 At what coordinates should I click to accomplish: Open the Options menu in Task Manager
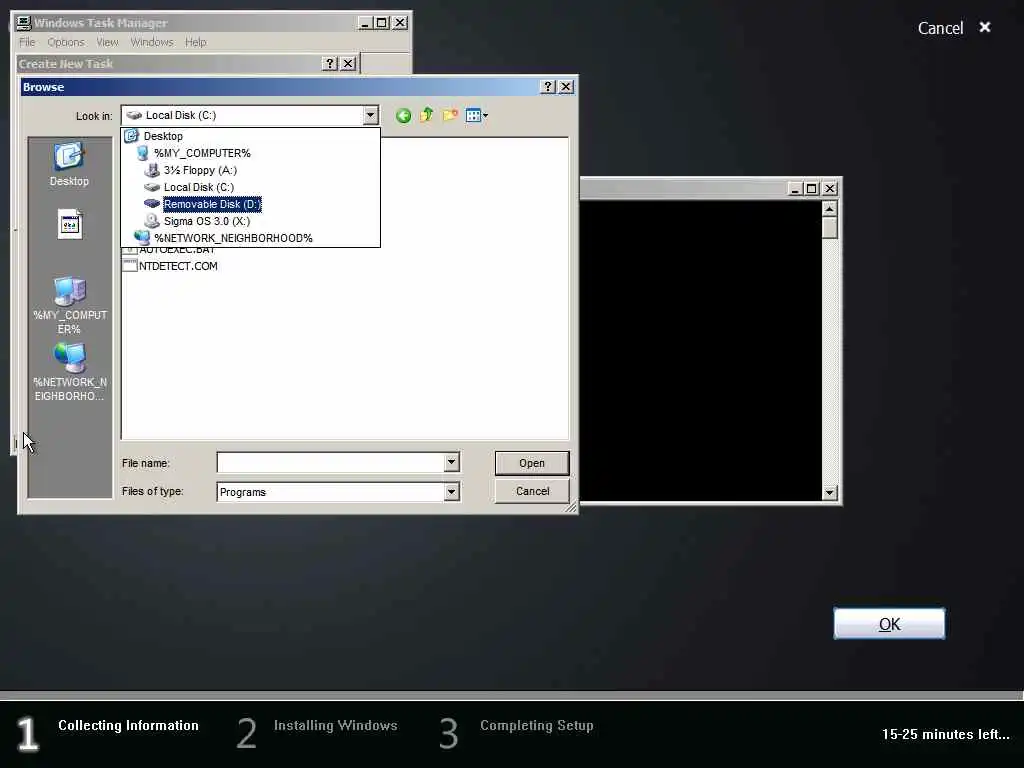coord(66,42)
